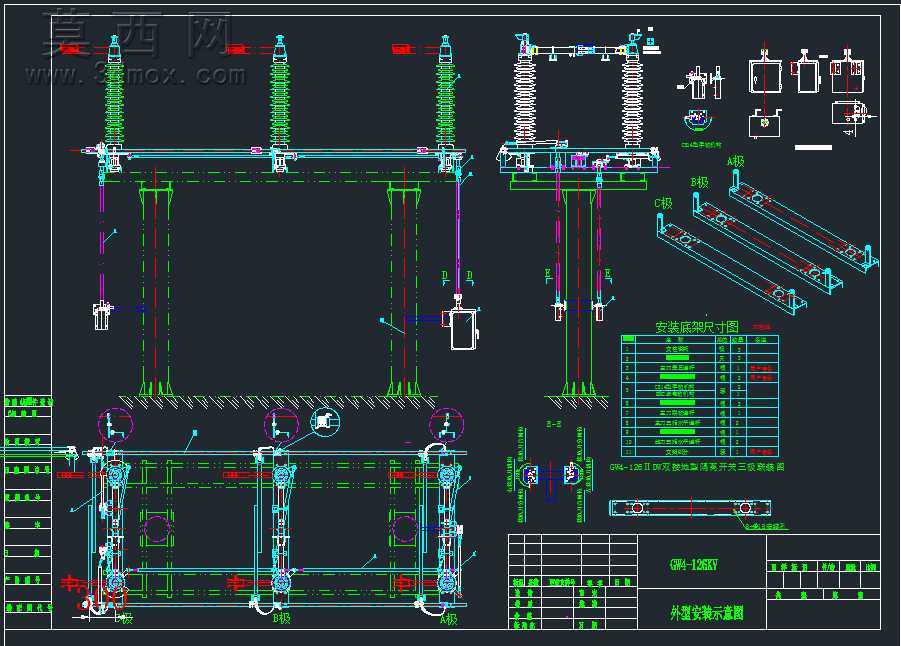
Task: Select the operating mechanism box on the right column
Action: click(x=464, y=329)
